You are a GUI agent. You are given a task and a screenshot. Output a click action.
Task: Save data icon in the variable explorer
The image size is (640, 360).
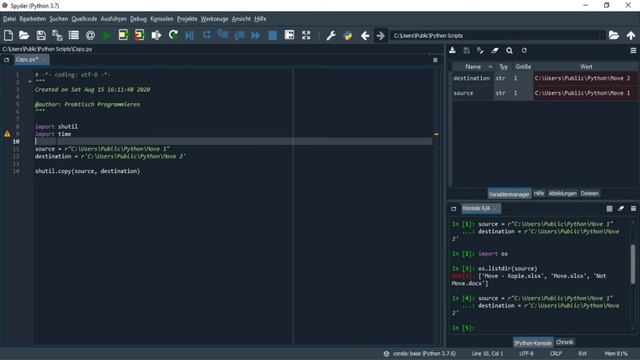point(467,50)
